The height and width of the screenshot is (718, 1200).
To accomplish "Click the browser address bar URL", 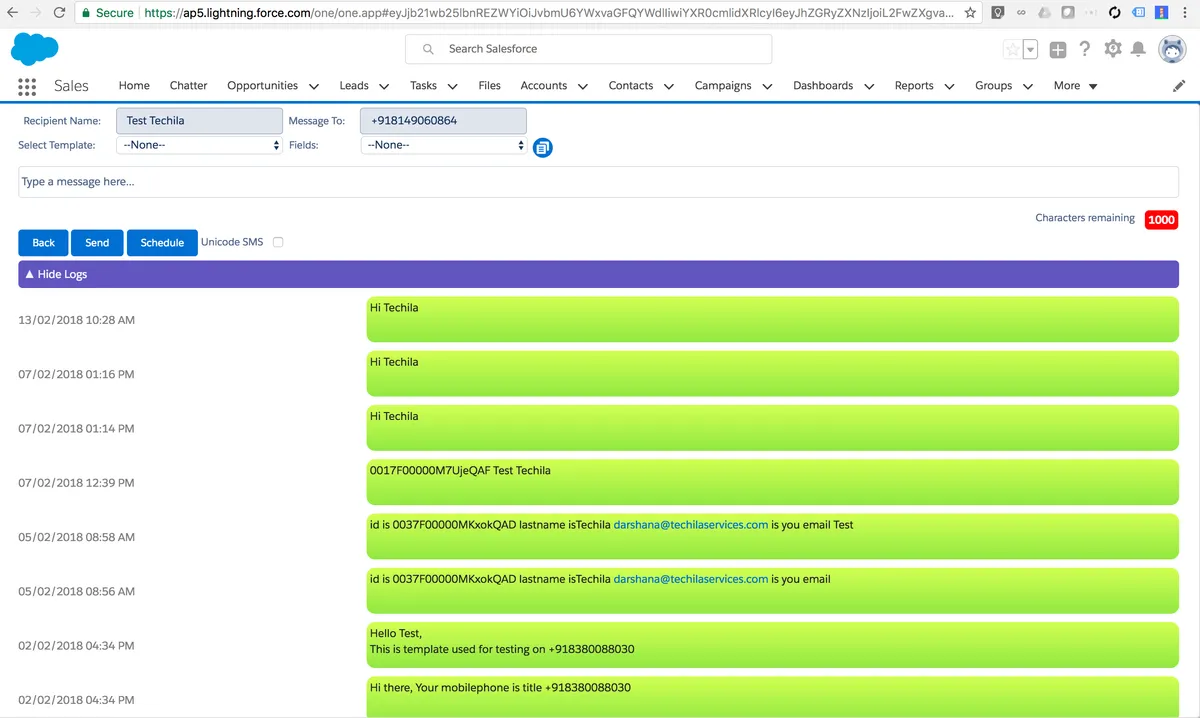I will point(548,13).
